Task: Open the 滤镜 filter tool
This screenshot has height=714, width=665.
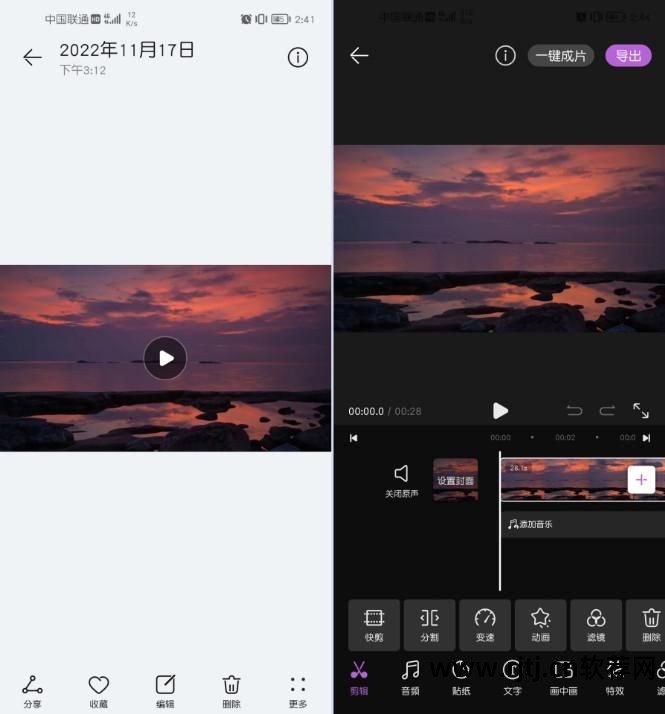Action: (596, 625)
